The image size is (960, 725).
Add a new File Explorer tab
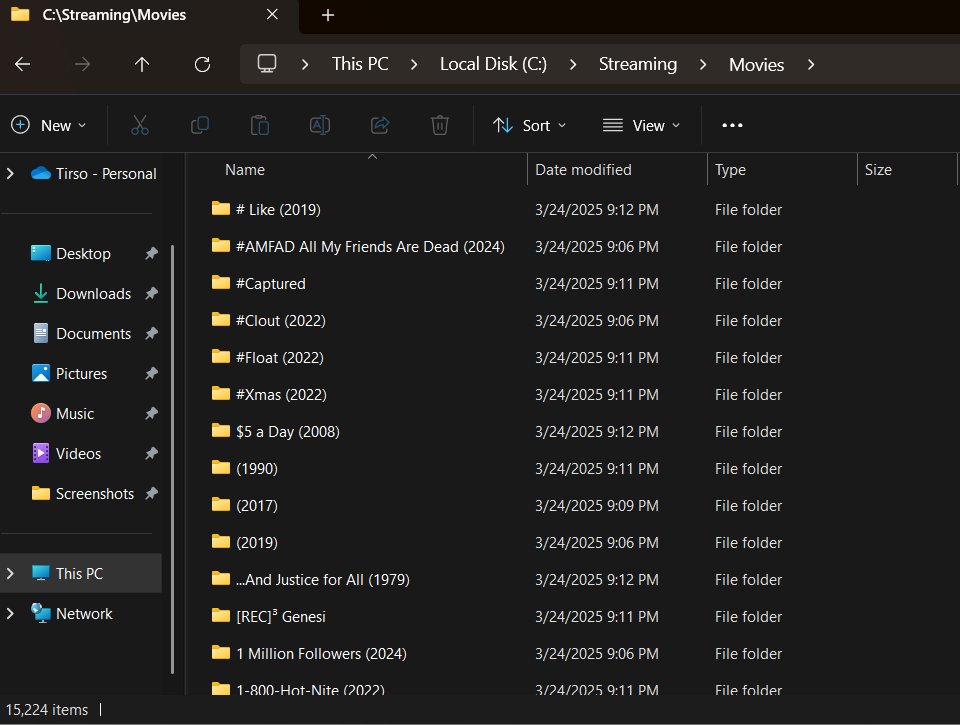(x=328, y=15)
